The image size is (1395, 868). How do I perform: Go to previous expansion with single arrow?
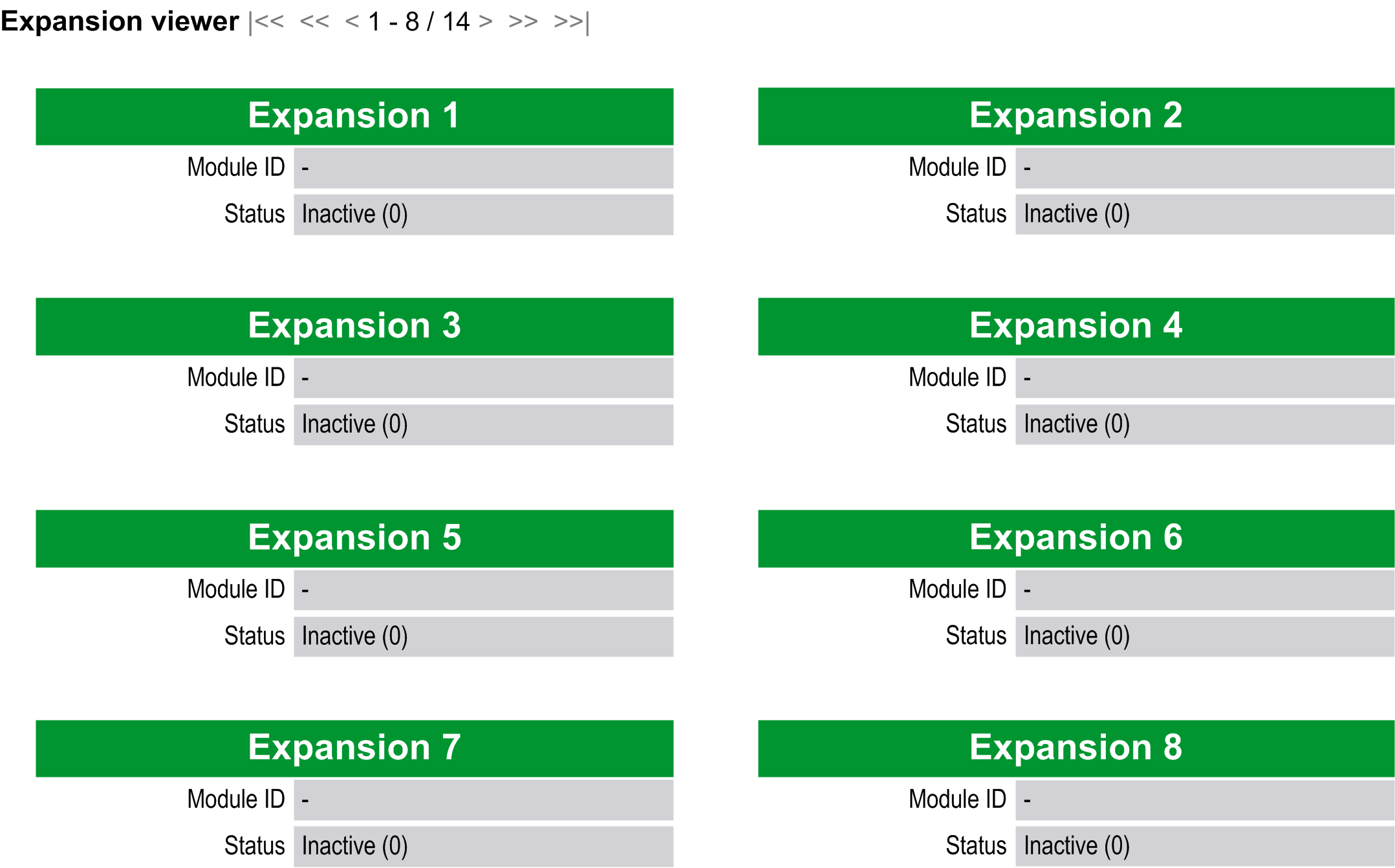pos(352,22)
